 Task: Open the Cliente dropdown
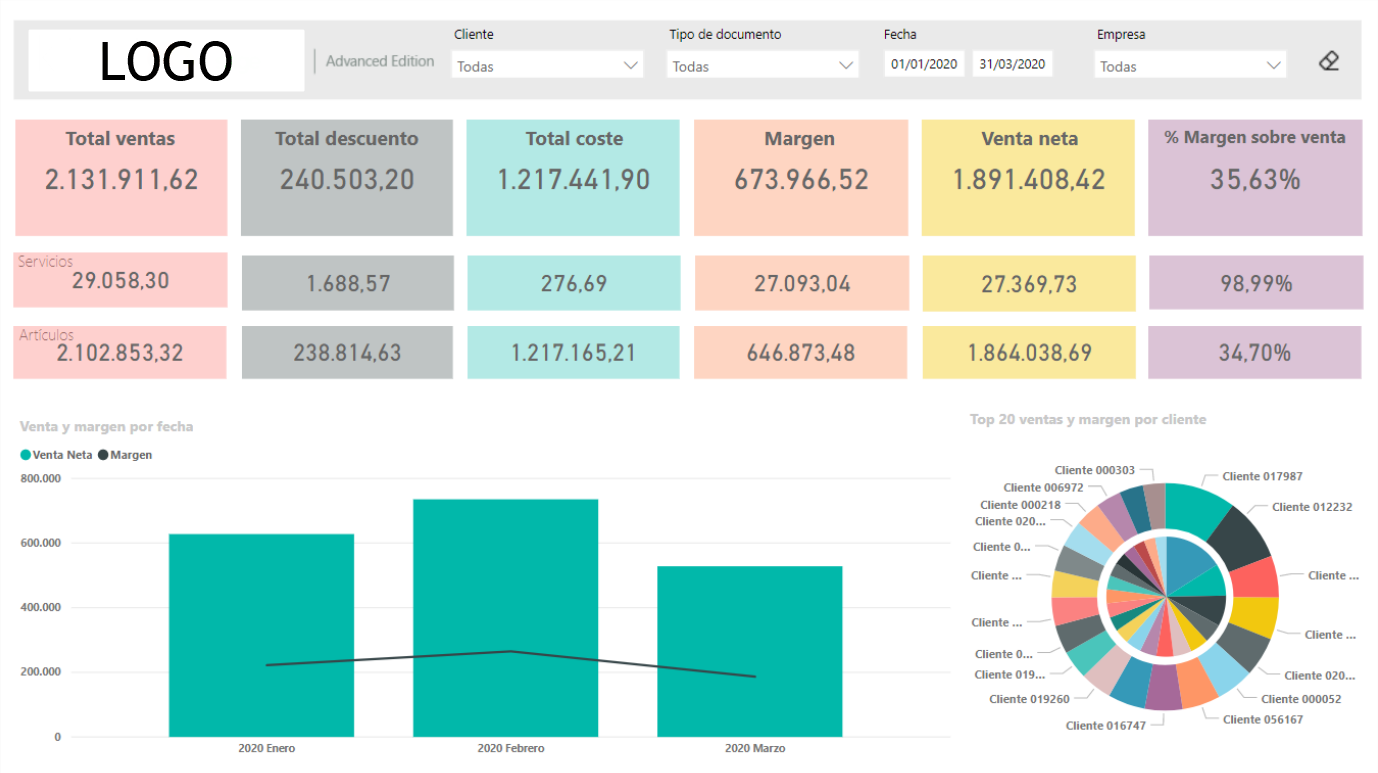pyautogui.click(x=547, y=66)
